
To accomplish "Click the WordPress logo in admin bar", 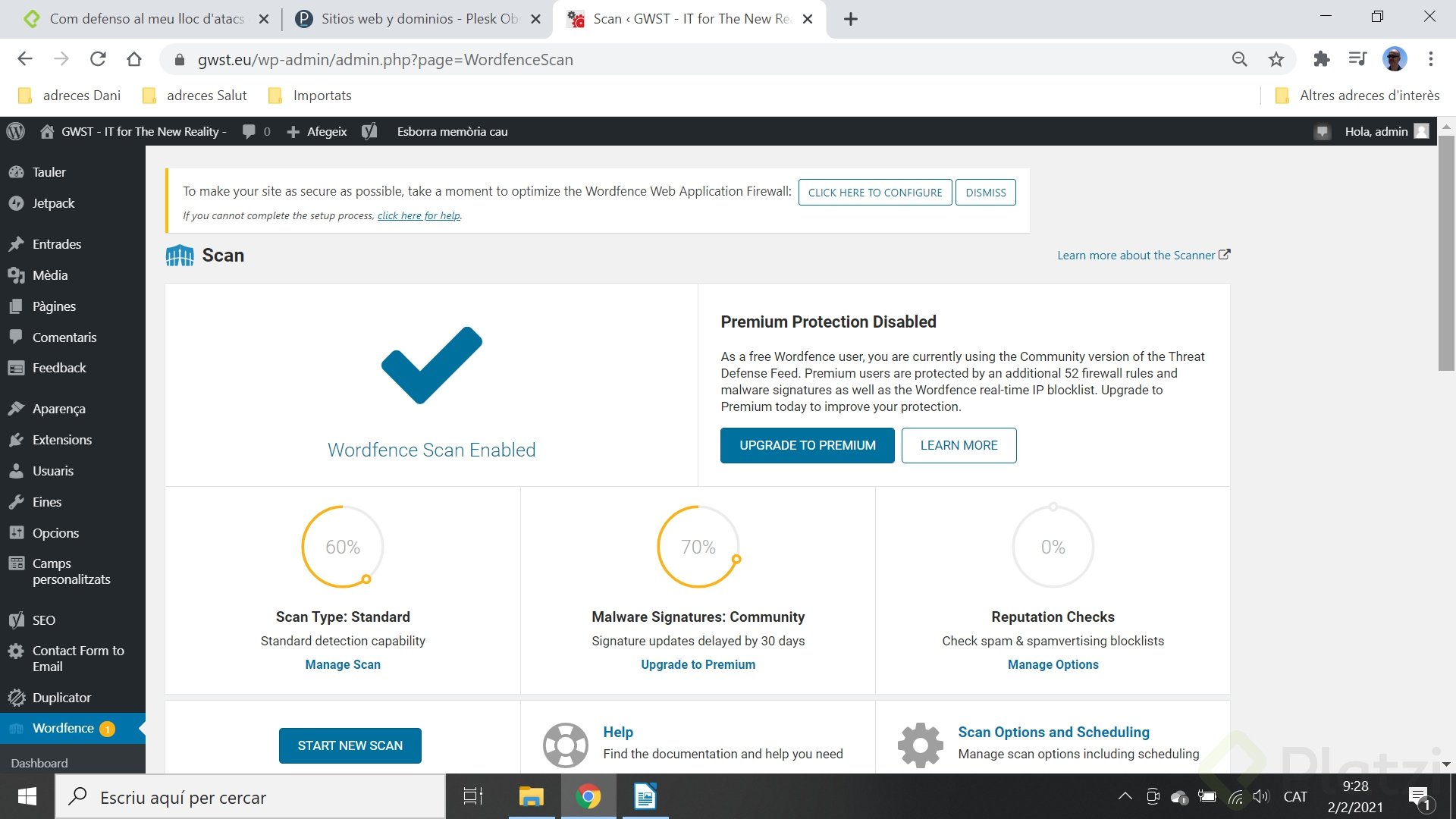I will coord(16,131).
